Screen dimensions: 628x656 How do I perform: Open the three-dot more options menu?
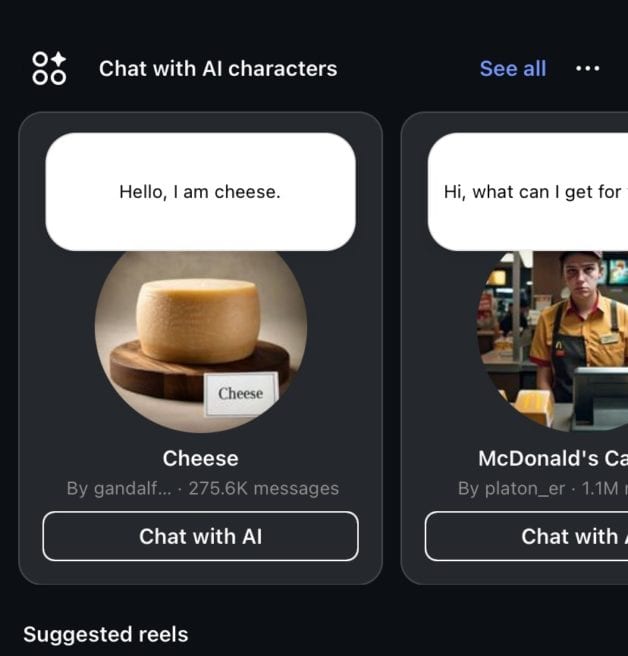pos(587,69)
